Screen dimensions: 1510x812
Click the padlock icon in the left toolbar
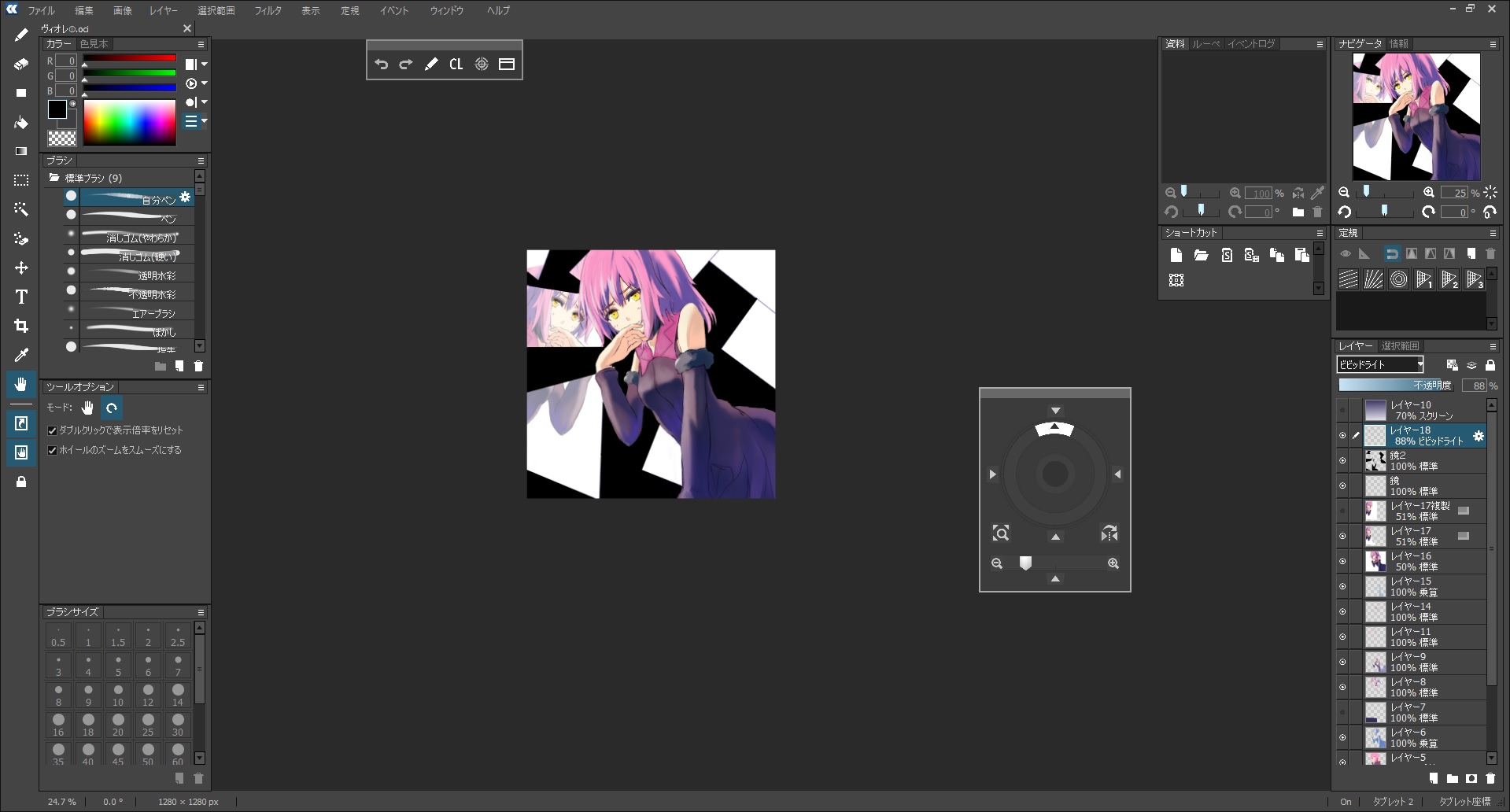[x=21, y=482]
